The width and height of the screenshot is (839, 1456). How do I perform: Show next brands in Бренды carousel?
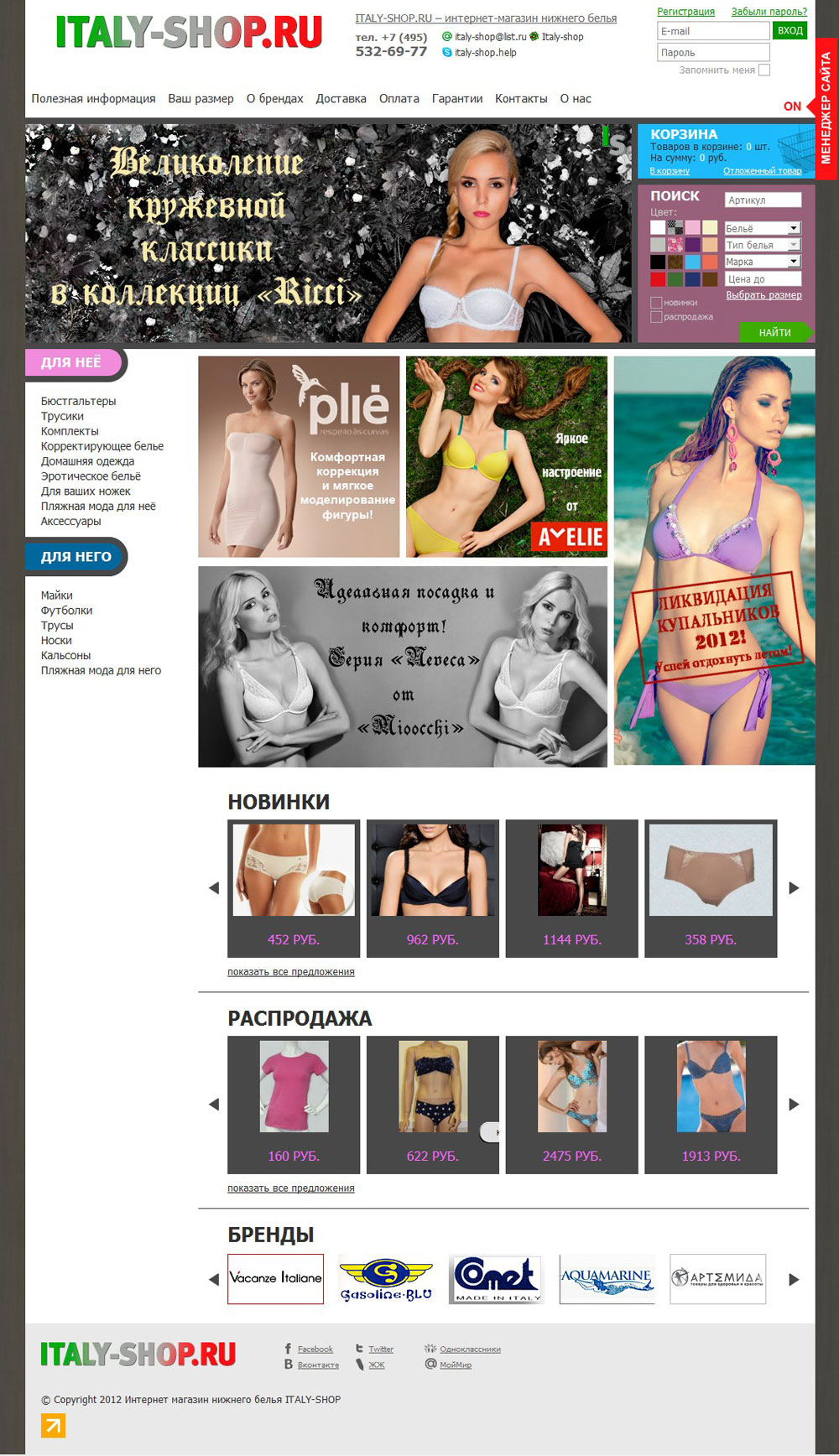(x=794, y=1279)
